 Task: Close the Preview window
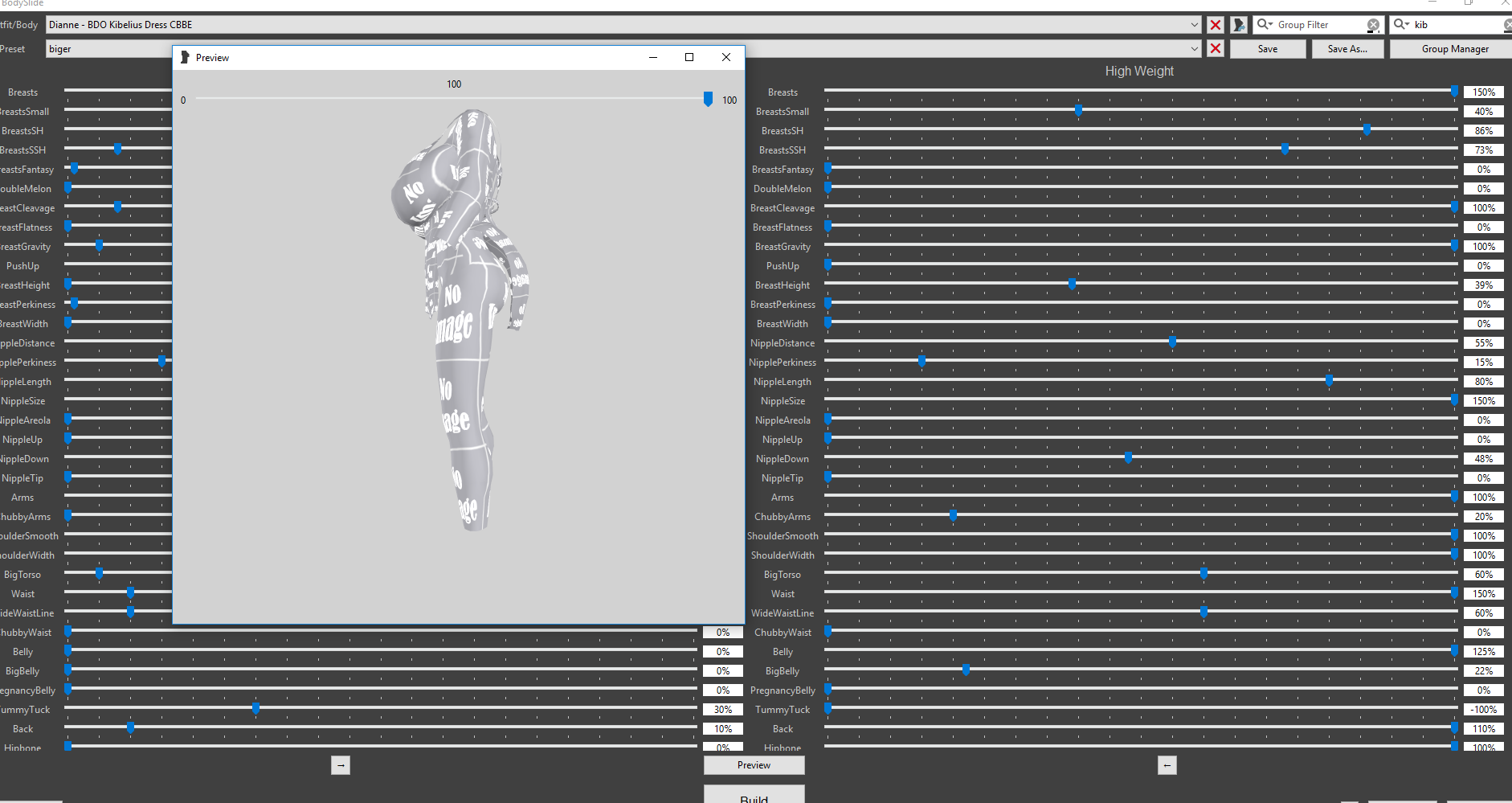[726, 57]
